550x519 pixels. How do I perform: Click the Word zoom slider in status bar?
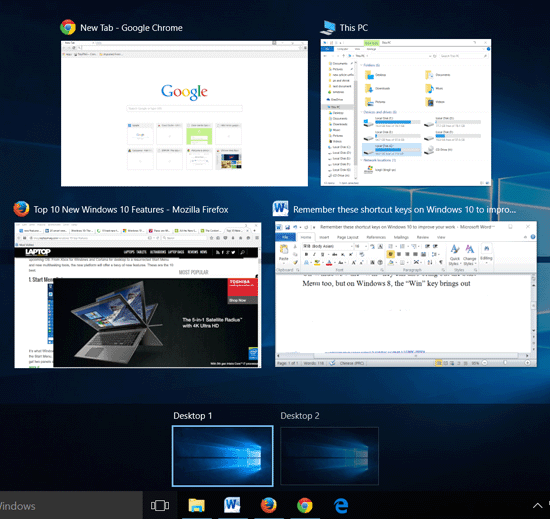click(505, 363)
